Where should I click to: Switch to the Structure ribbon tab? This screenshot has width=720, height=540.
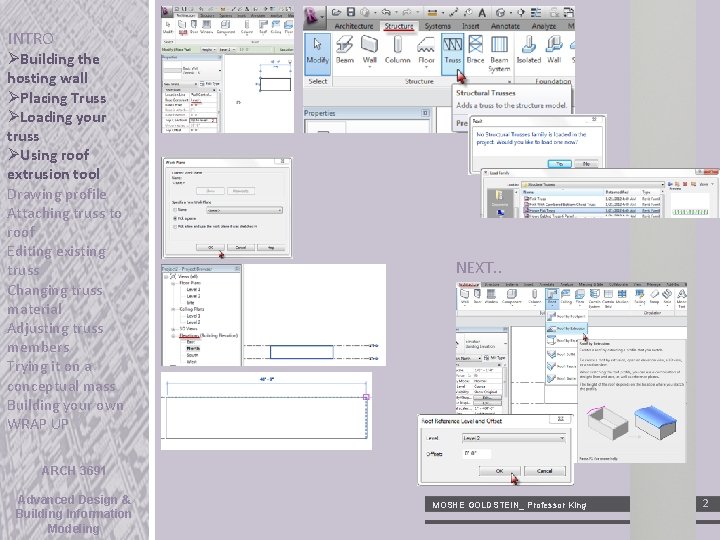[399, 26]
